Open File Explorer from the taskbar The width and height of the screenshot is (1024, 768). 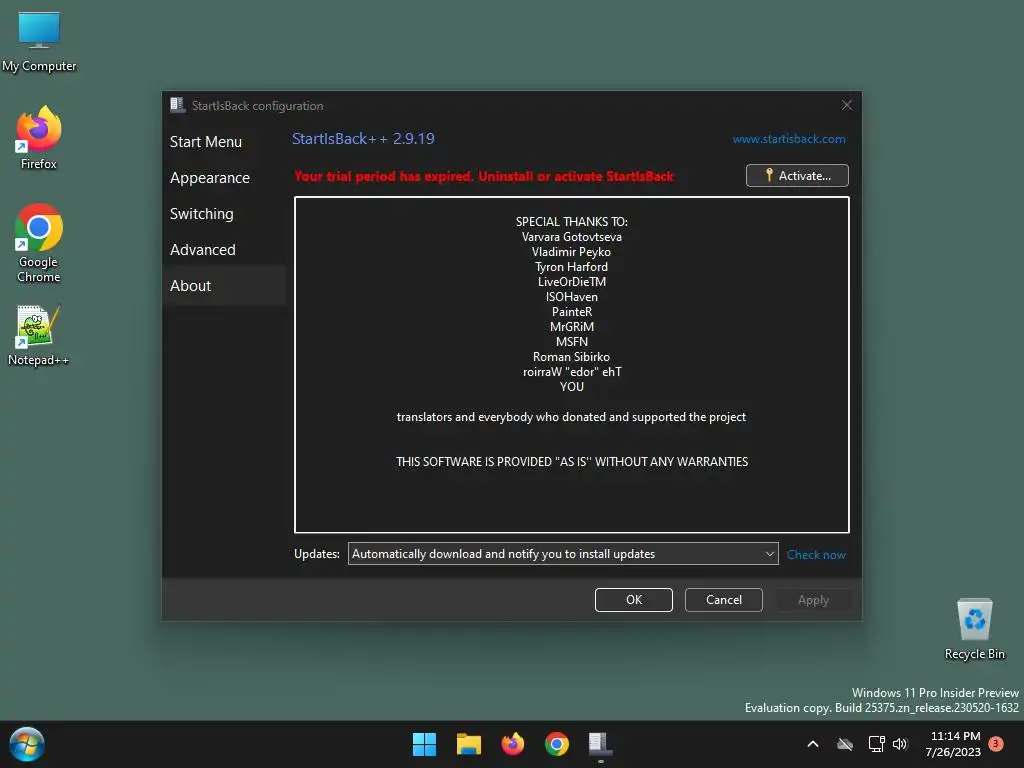pos(468,744)
